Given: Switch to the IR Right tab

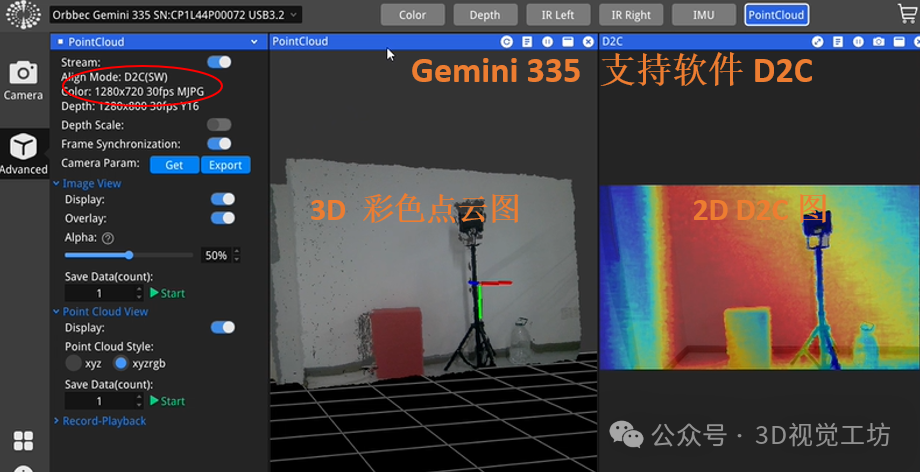Looking at the screenshot, I should (631, 15).
